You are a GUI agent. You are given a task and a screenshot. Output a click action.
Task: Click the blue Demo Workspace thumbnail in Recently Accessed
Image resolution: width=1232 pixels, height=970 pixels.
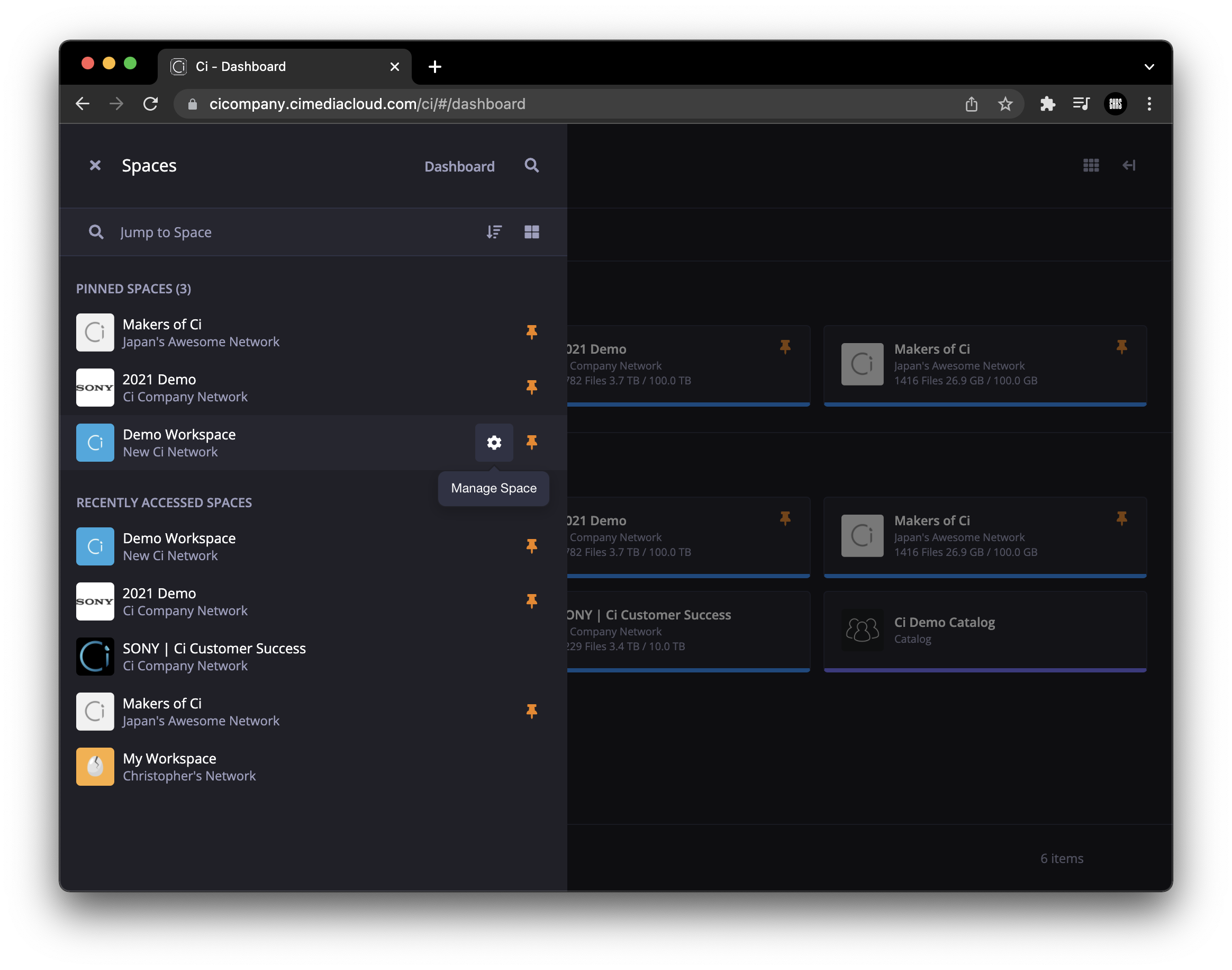95,546
